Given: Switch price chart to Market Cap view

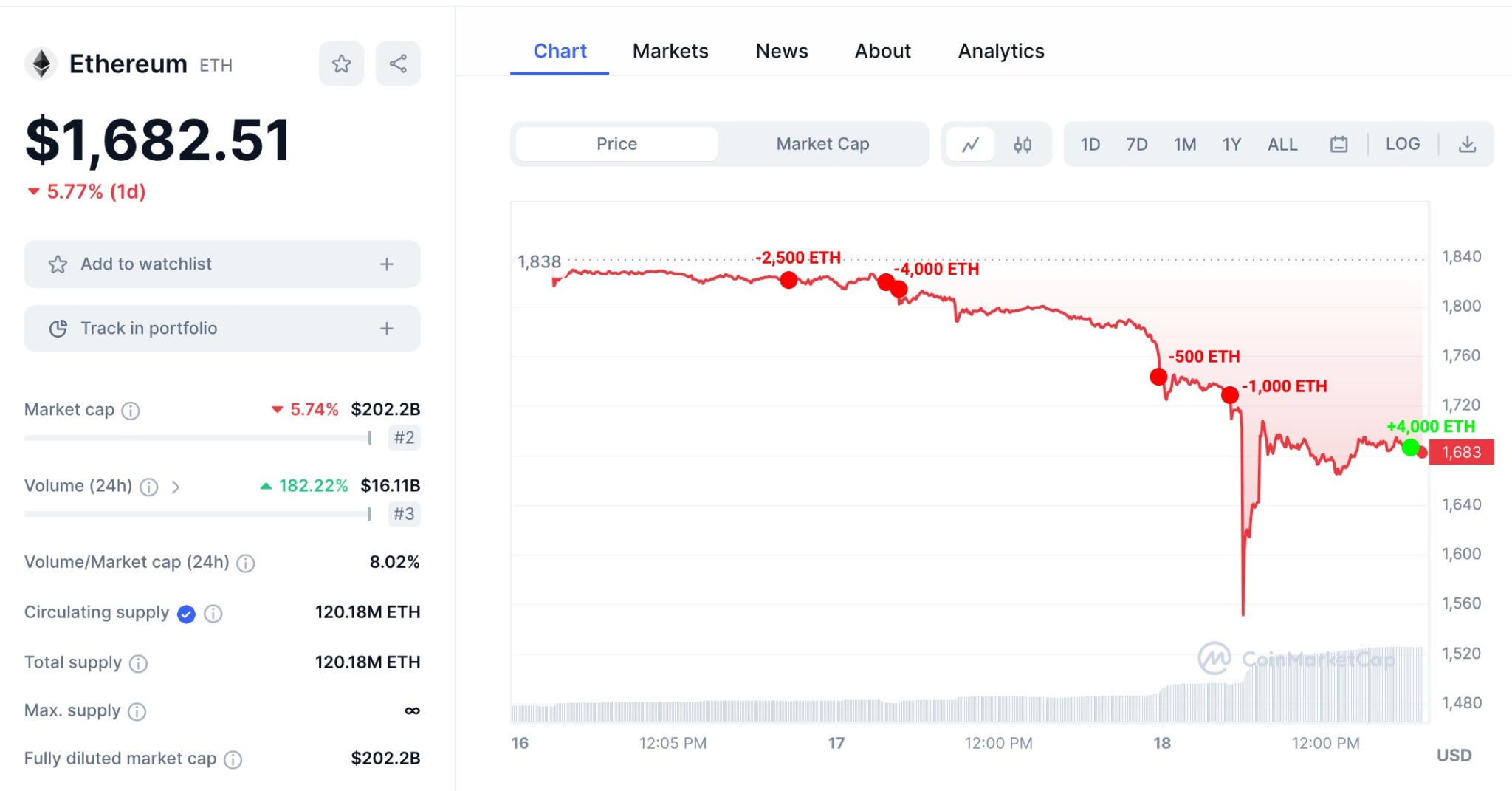Looking at the screenshot, I should click(822, 144).
